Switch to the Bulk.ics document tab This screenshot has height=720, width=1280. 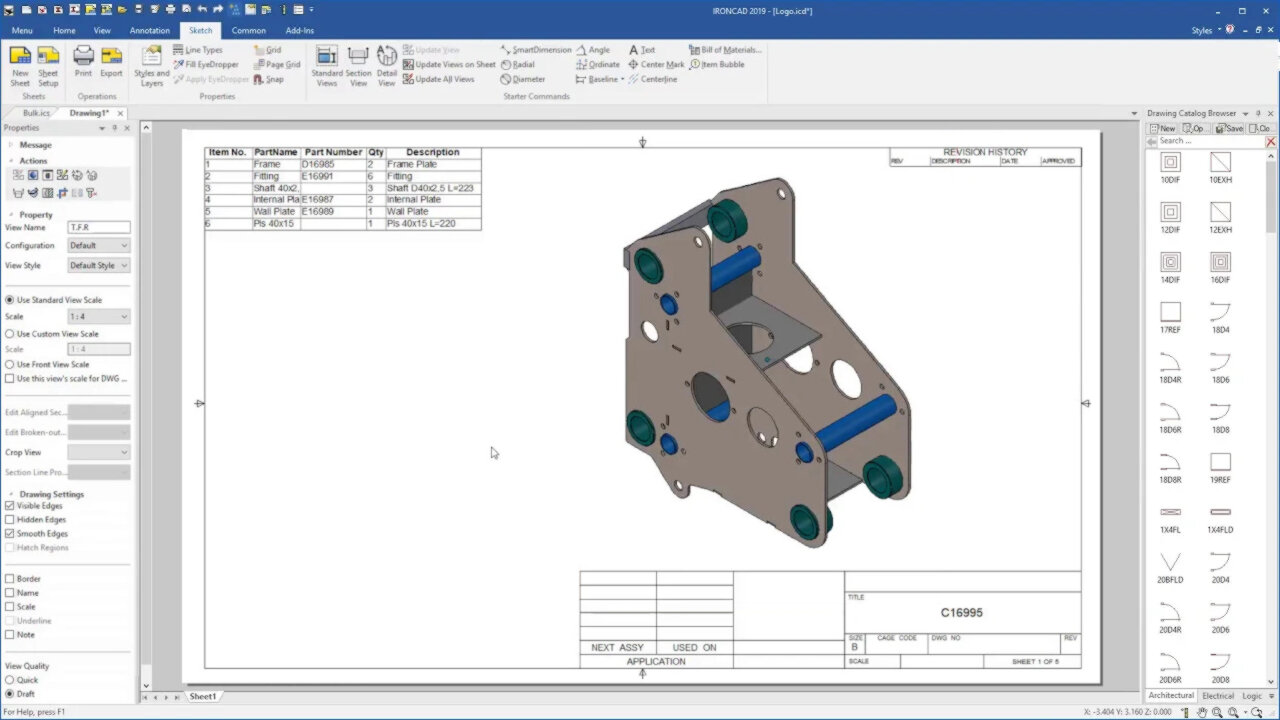[35, 113]
